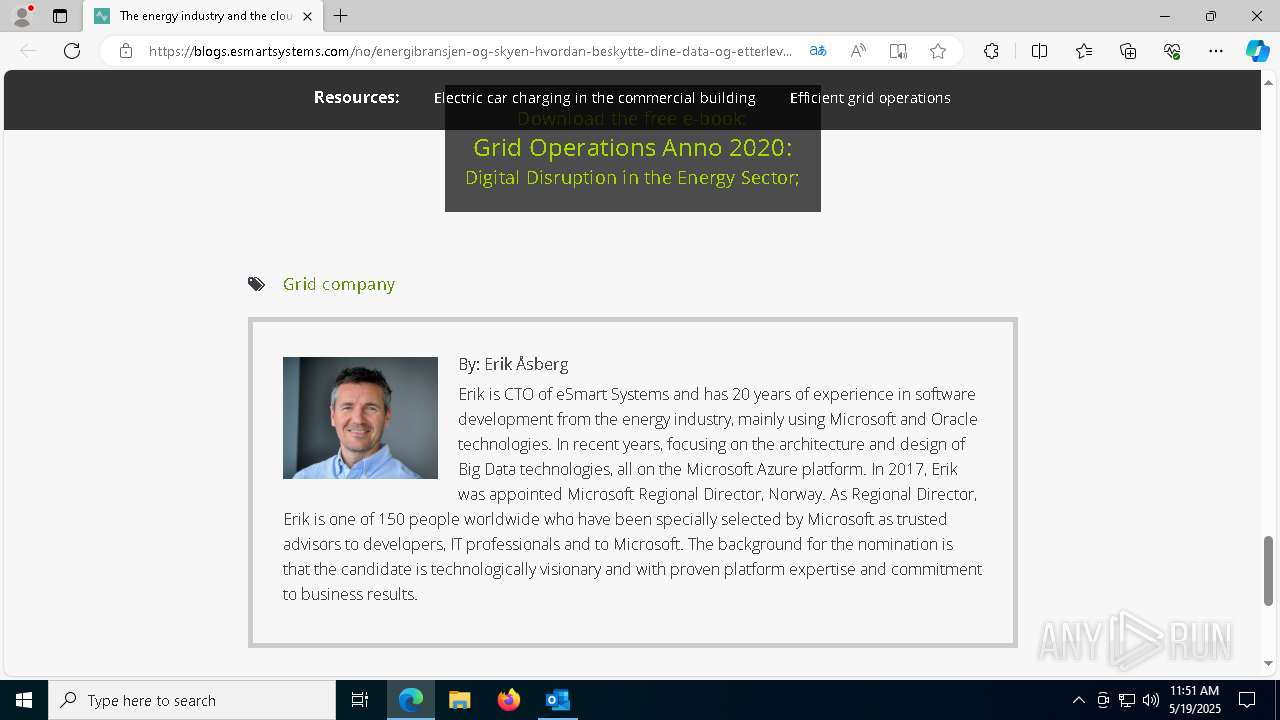
Task: Show hidden system tray icons
Action: pos(1078,700)
